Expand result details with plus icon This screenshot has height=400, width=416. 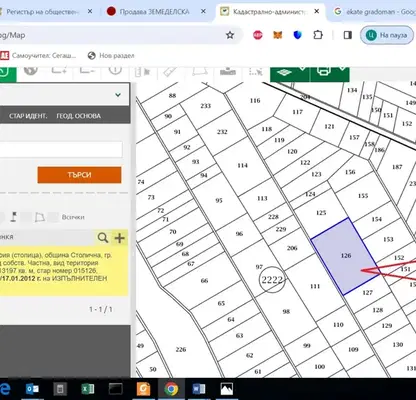[120, 238]
